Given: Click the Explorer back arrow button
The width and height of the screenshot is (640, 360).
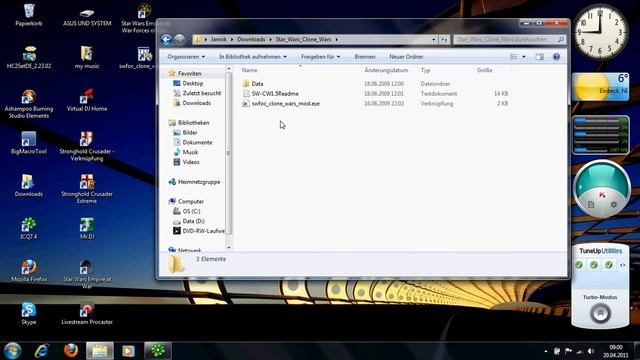Looking at the screenshot, I should click(166, 39).
